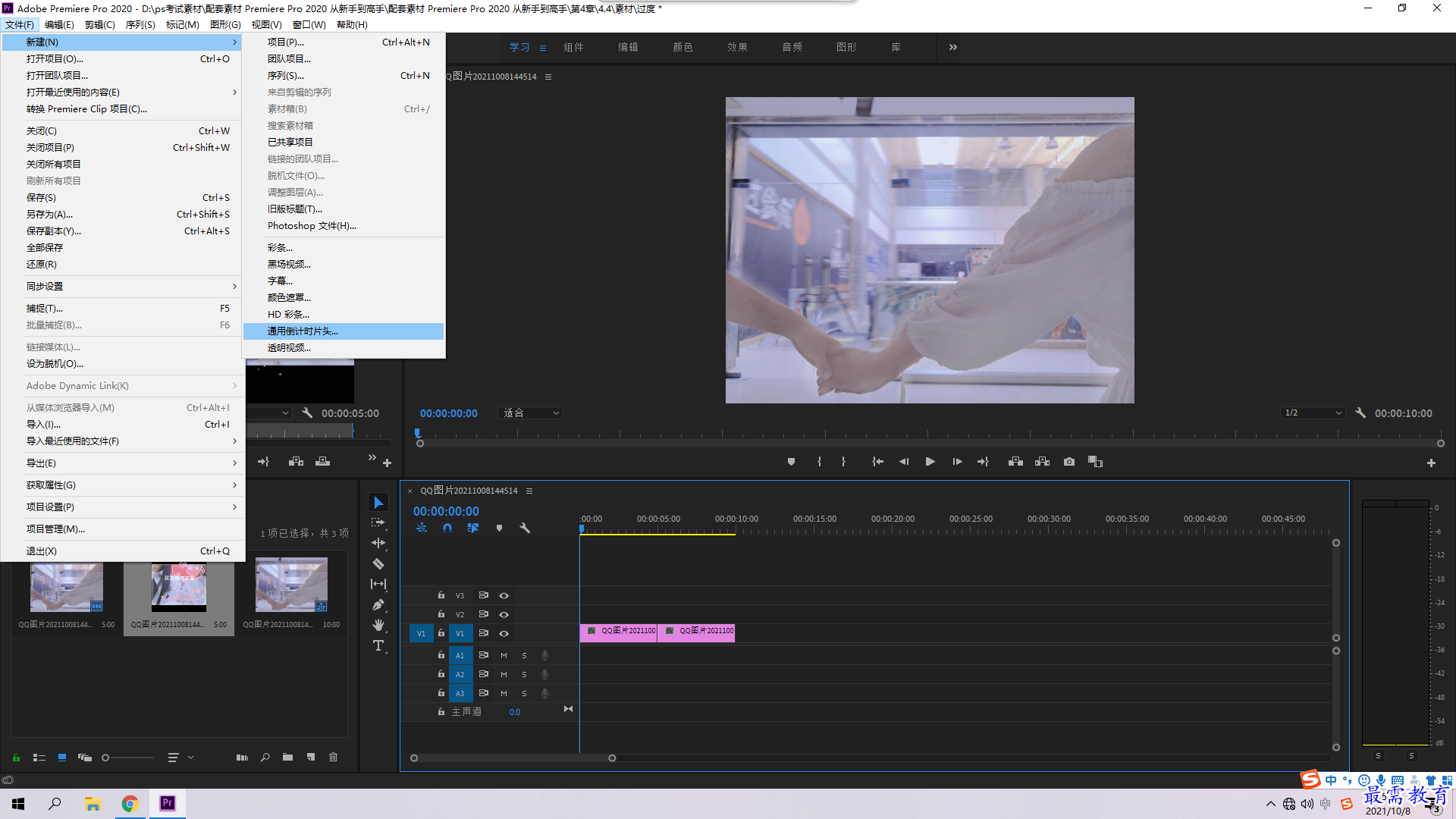The image size is (1456, 819).
Task: Choose 通用倒计时片头 from submenu
Action: coord(344,331)
